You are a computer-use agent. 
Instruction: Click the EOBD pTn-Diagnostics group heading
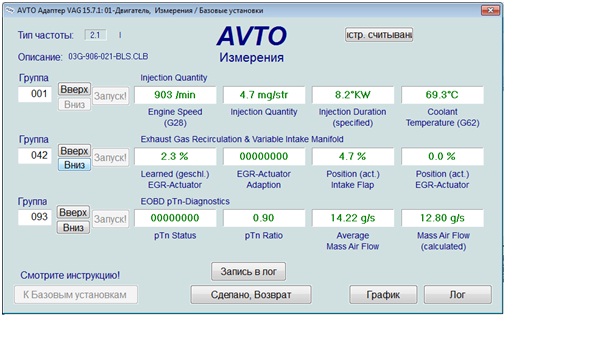coord(185,201)
